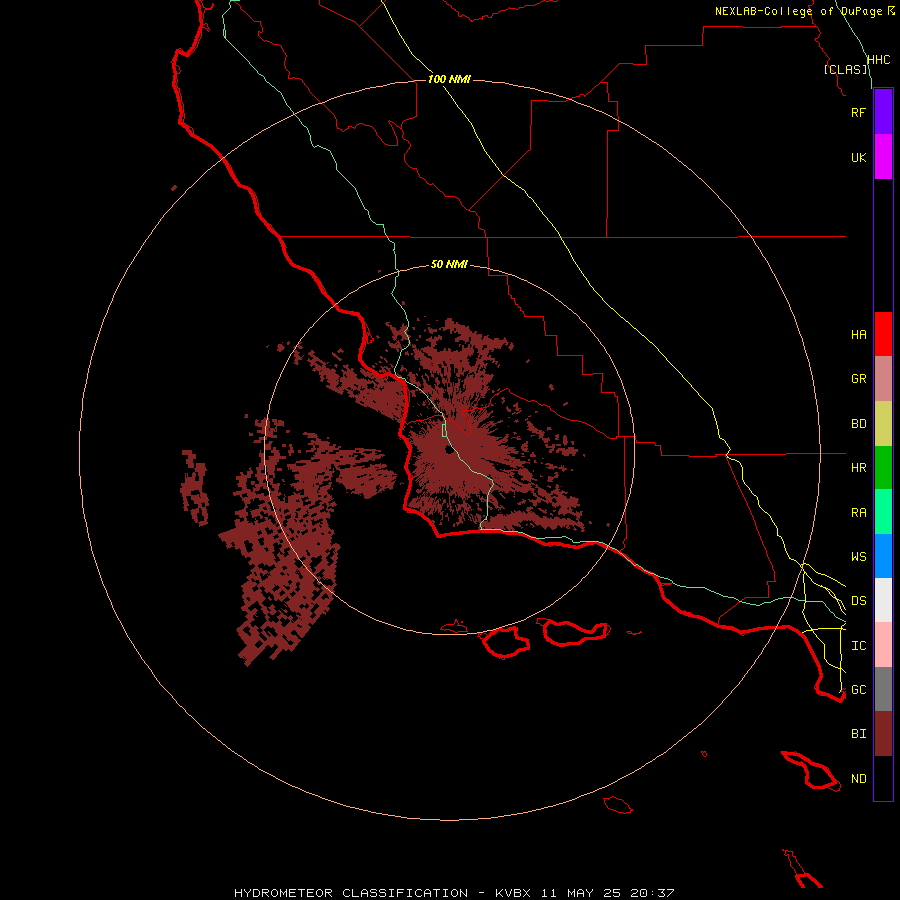Click the WS blue legend swatch
This screenshot has height=900, width=900.
(883, 556)
